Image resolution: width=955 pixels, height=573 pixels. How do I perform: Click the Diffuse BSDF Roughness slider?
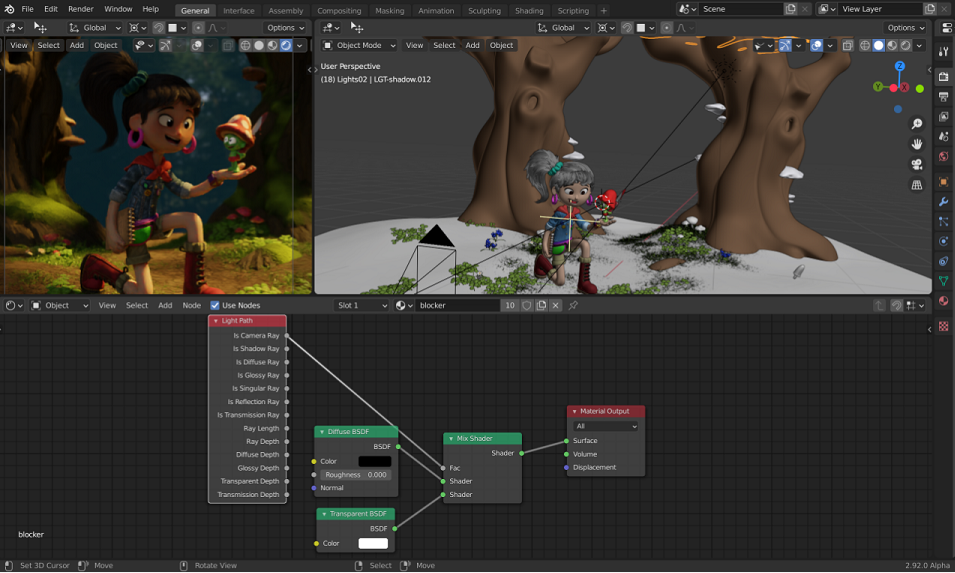tap(356, 475)
